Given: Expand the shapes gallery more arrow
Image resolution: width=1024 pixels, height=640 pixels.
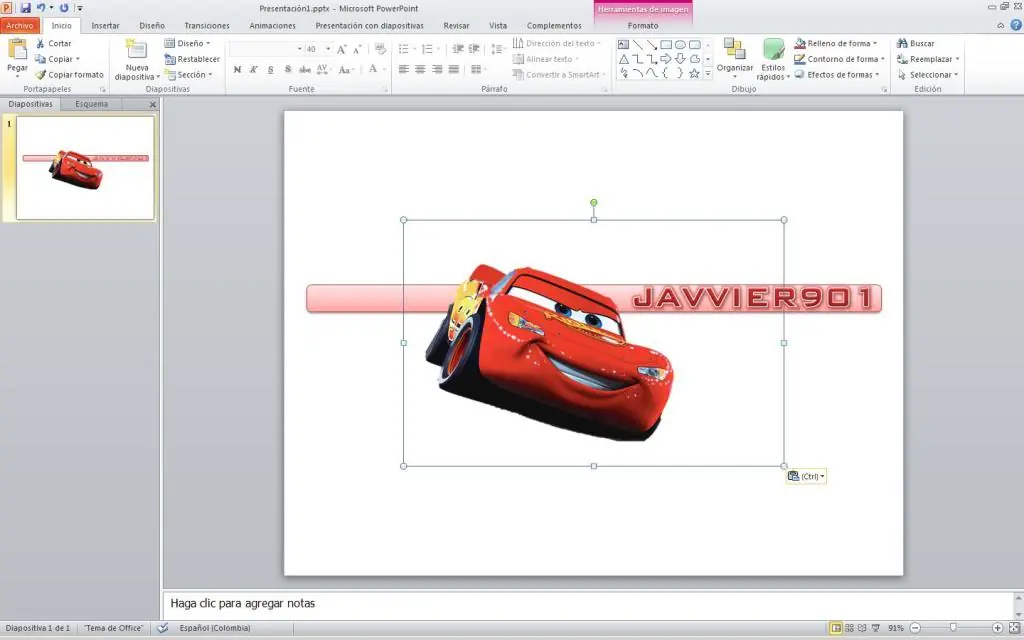Looking at the screenshot, I should pyautogui.click(x=708, y=74).
